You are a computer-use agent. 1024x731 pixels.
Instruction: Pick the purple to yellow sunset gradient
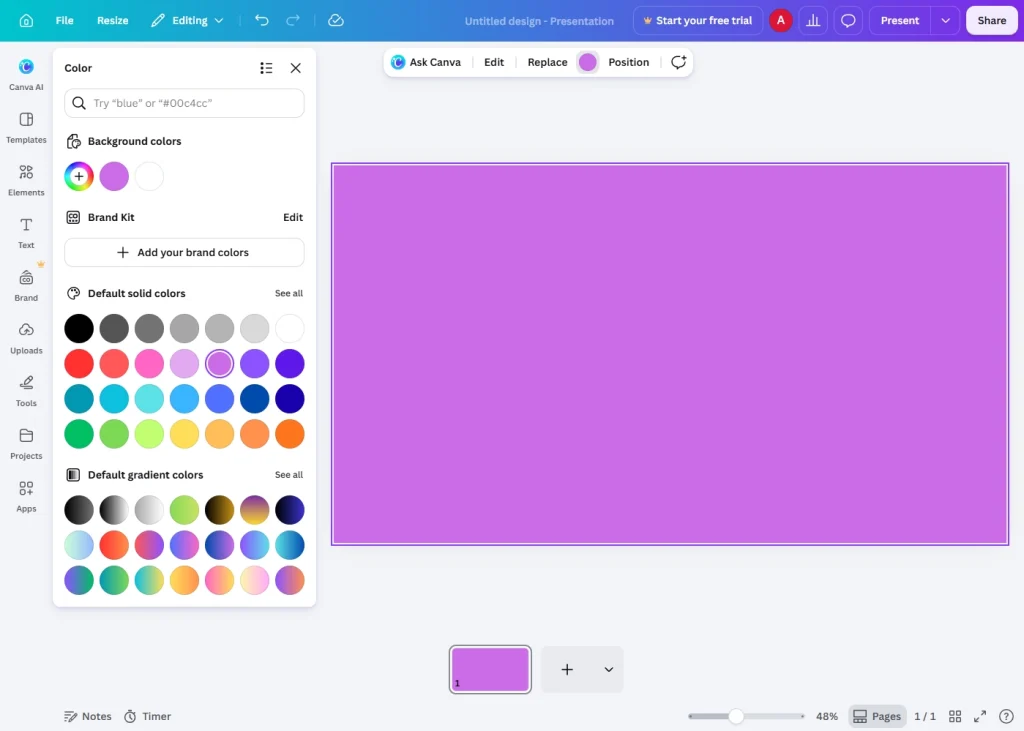(255, 510)
